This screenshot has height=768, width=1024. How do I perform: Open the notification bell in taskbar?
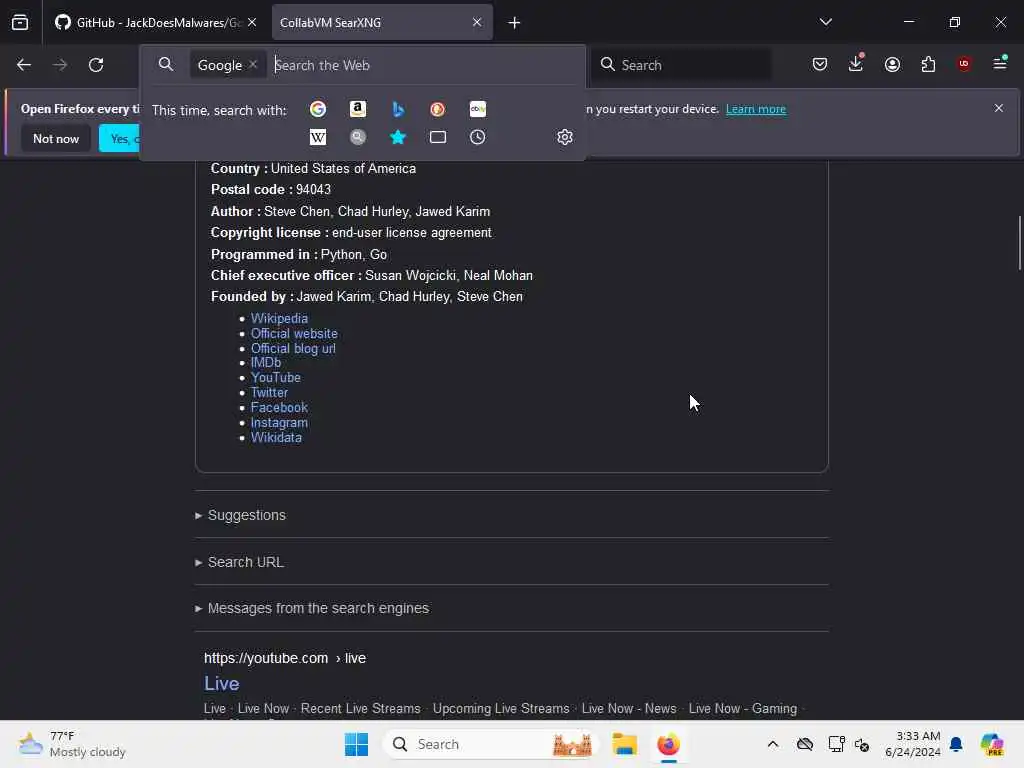(x=956, y=744)
